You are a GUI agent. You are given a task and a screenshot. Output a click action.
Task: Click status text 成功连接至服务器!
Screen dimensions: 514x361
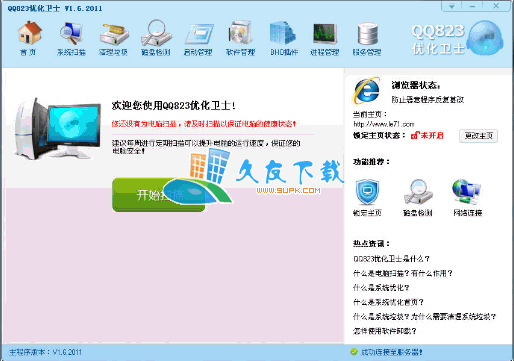[x=392, y=352]
